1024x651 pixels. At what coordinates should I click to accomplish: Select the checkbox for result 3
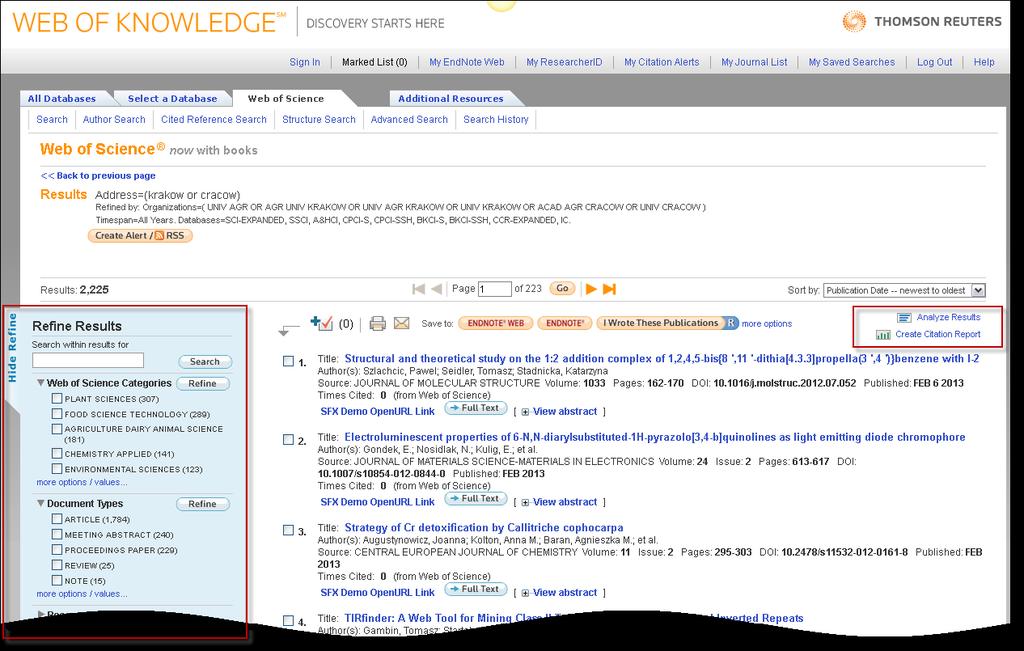point(288,530)
